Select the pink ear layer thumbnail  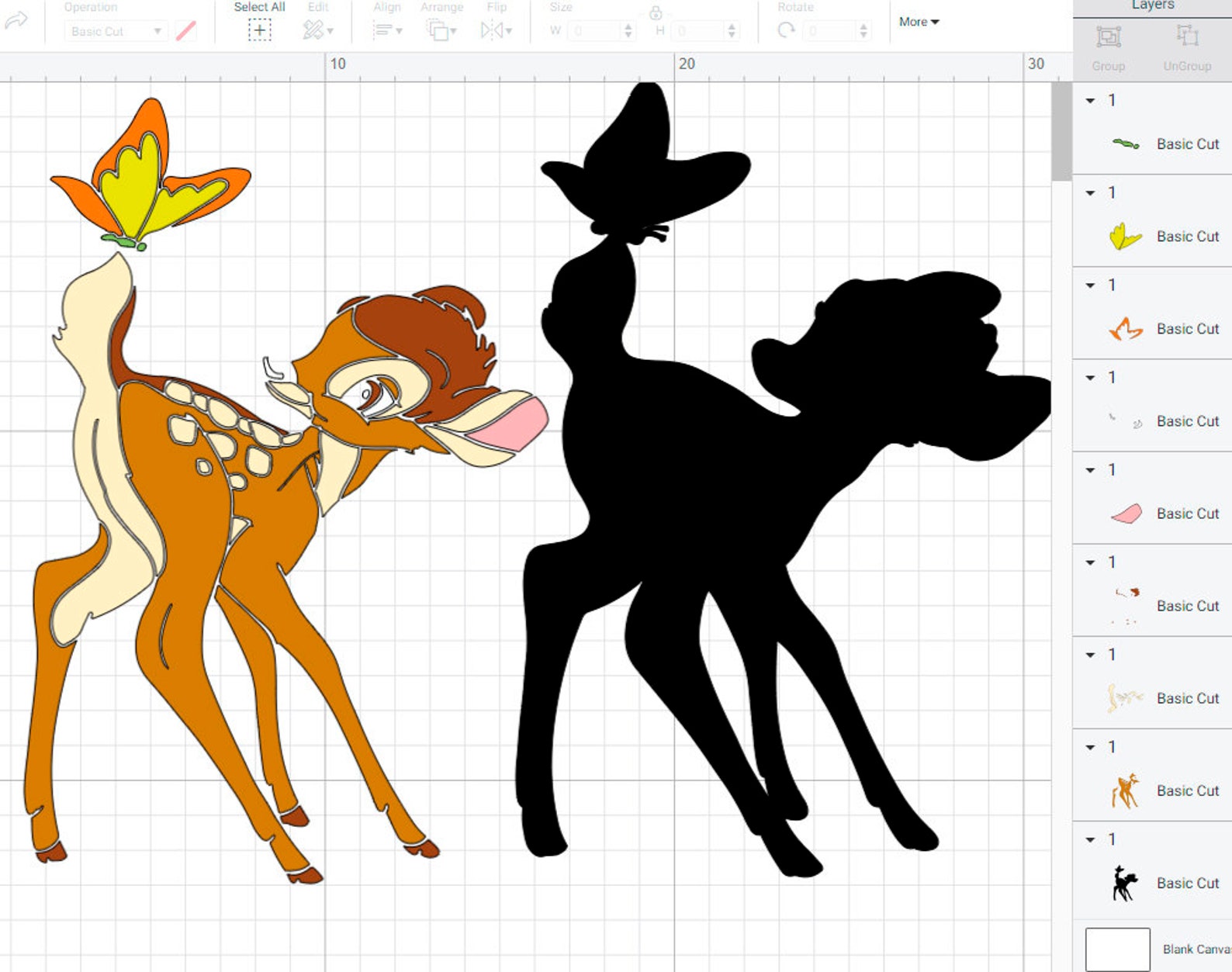coord(1126,514)
